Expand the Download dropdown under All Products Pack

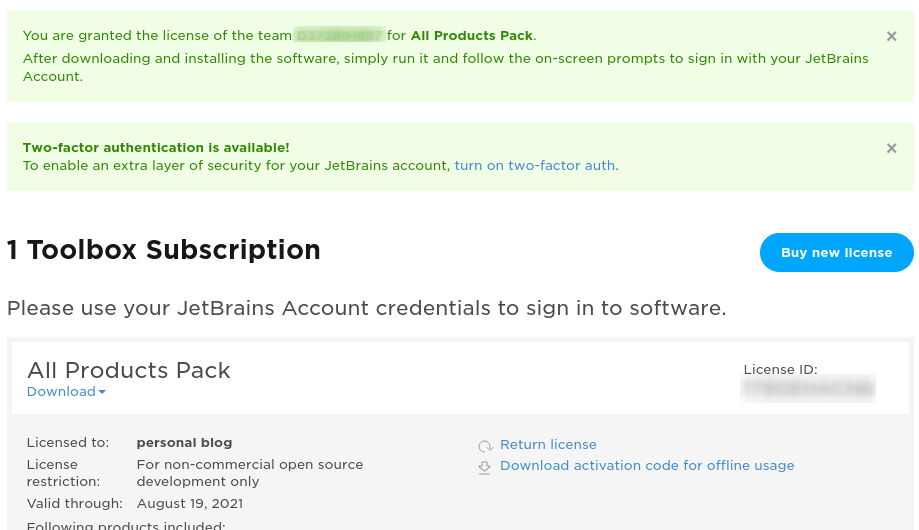click(66, 392)
